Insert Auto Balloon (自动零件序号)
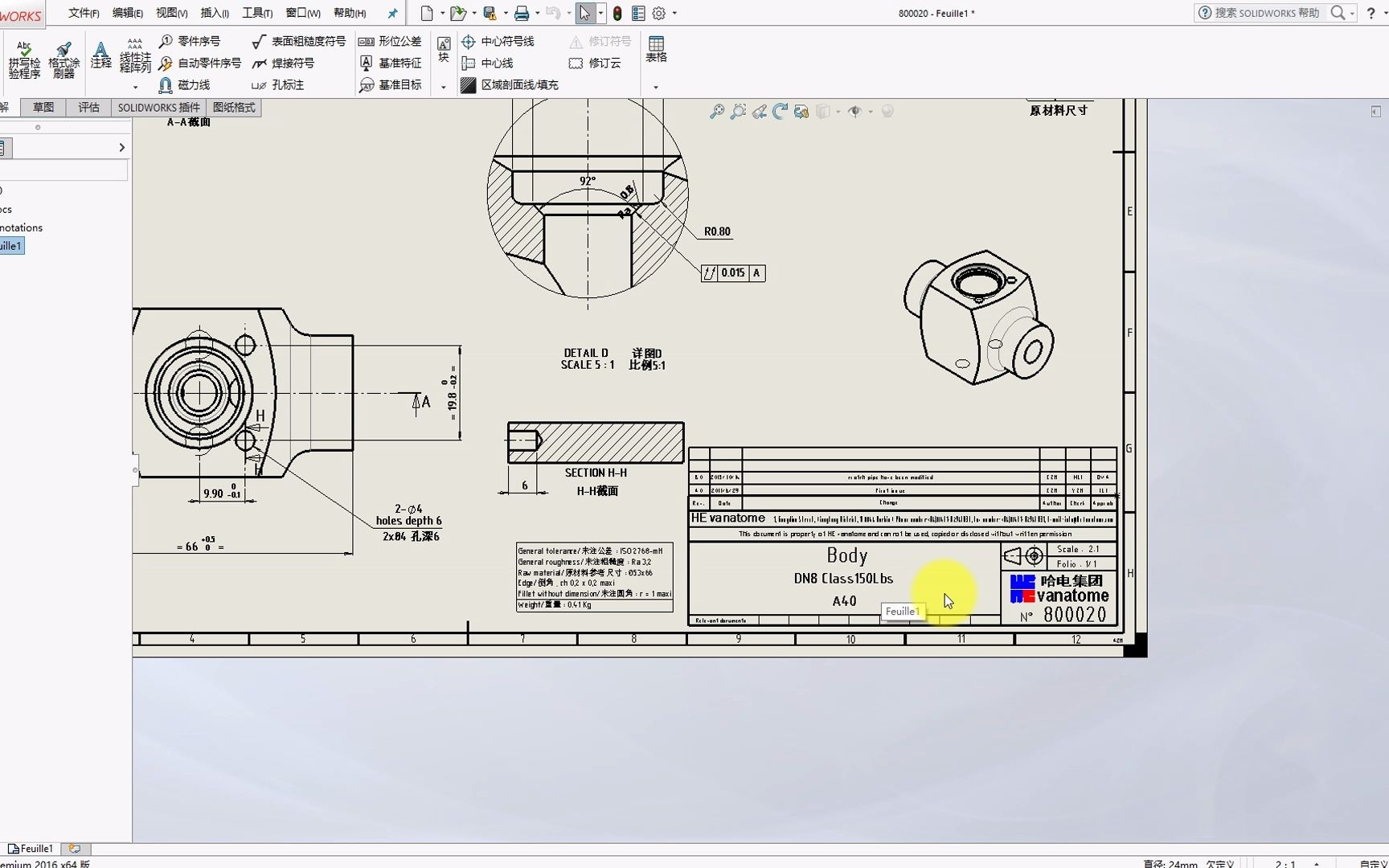 (x=200, y=63)
